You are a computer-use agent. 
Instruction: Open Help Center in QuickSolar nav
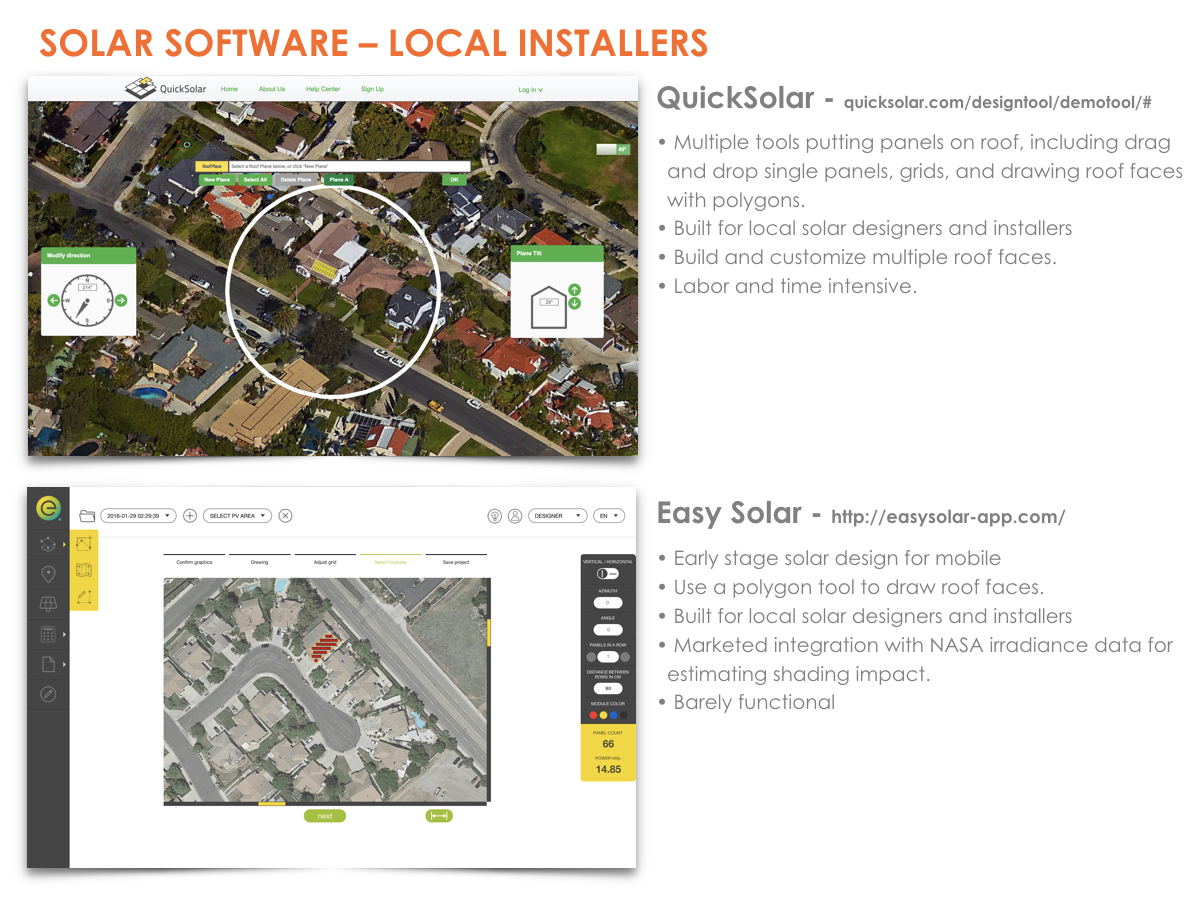coord(323,89)
